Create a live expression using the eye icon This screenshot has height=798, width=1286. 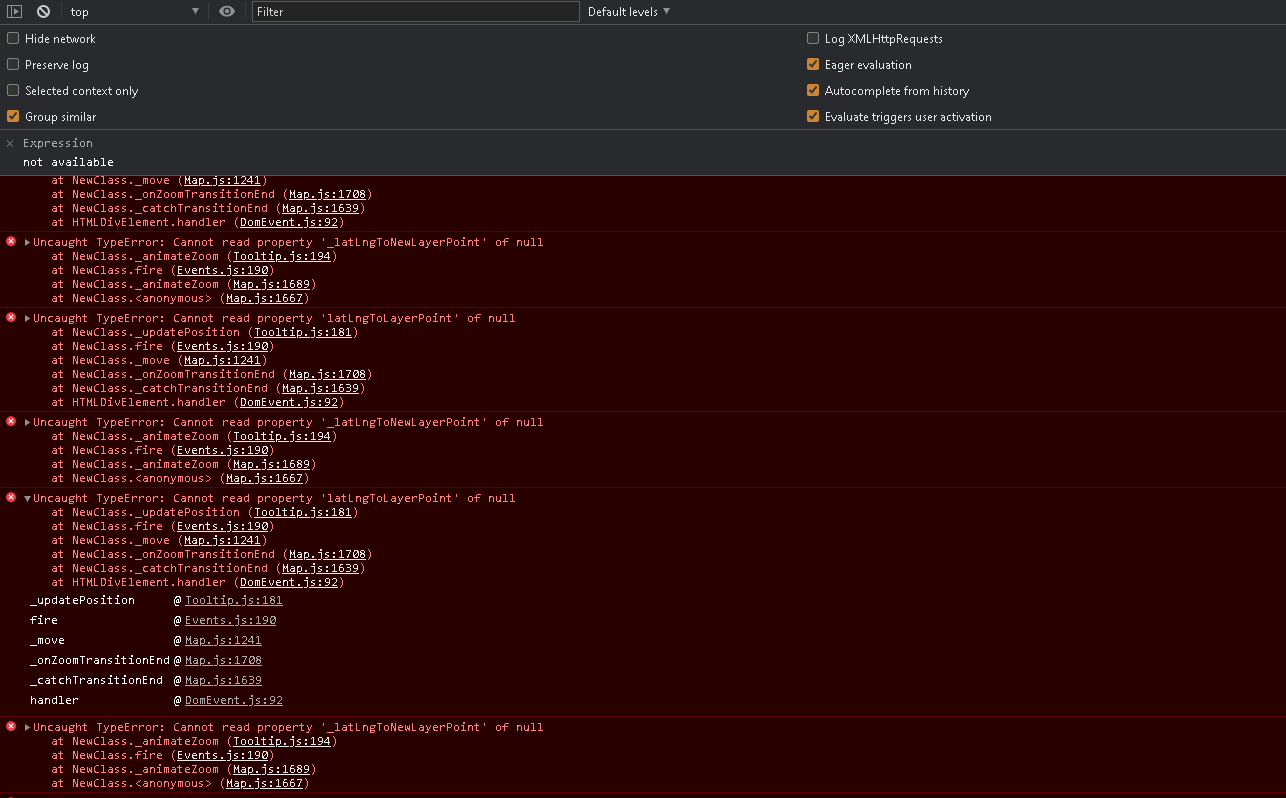coord(227,11)
